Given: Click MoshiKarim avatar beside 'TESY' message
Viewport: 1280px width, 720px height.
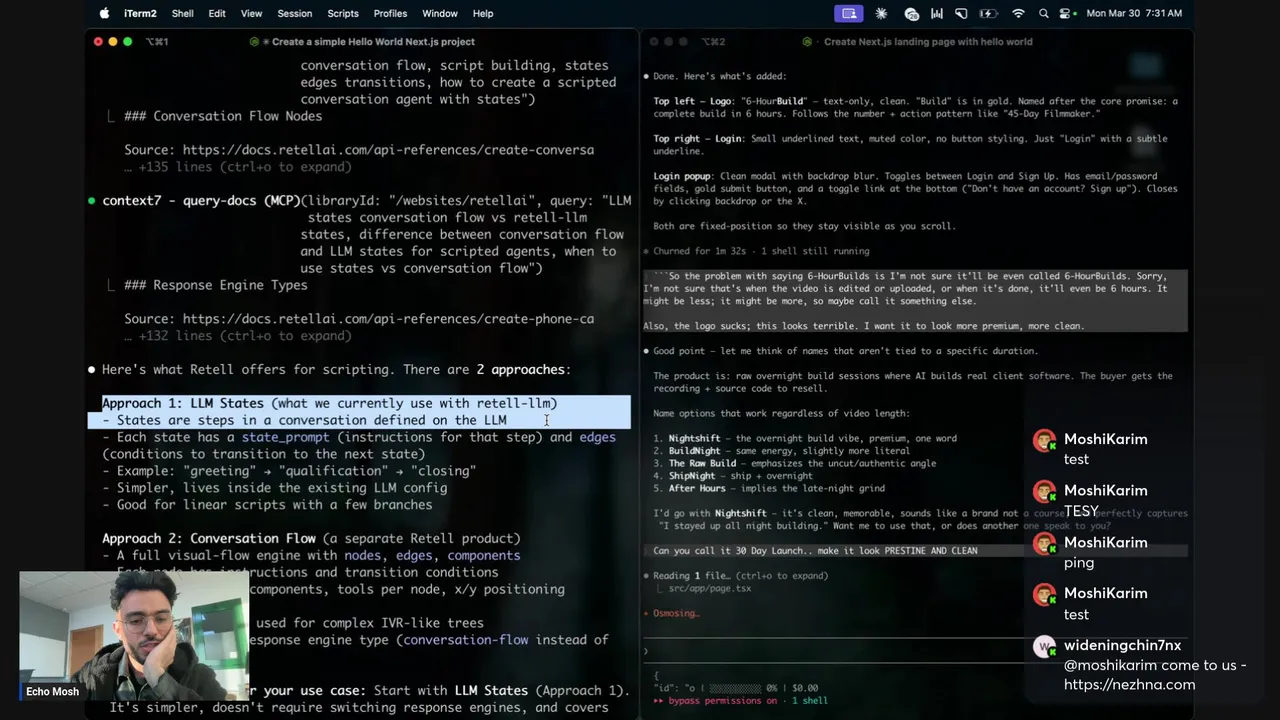Looking at the screenshot, I should (x=1044, y=491).
